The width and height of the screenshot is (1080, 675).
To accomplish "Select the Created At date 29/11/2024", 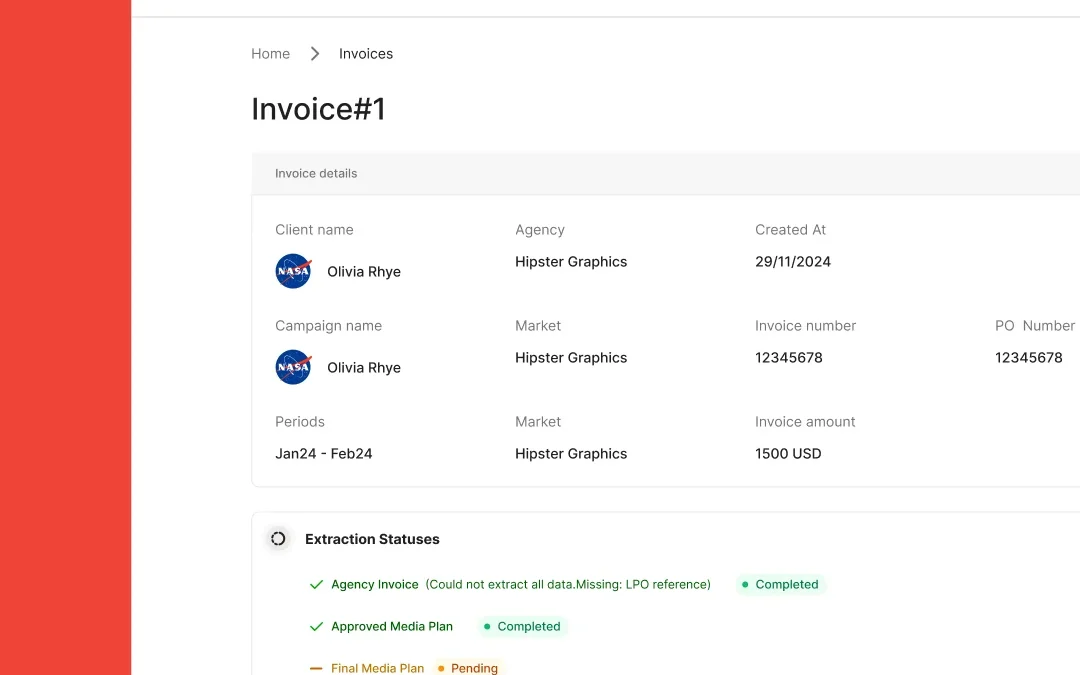I will 793,262.
